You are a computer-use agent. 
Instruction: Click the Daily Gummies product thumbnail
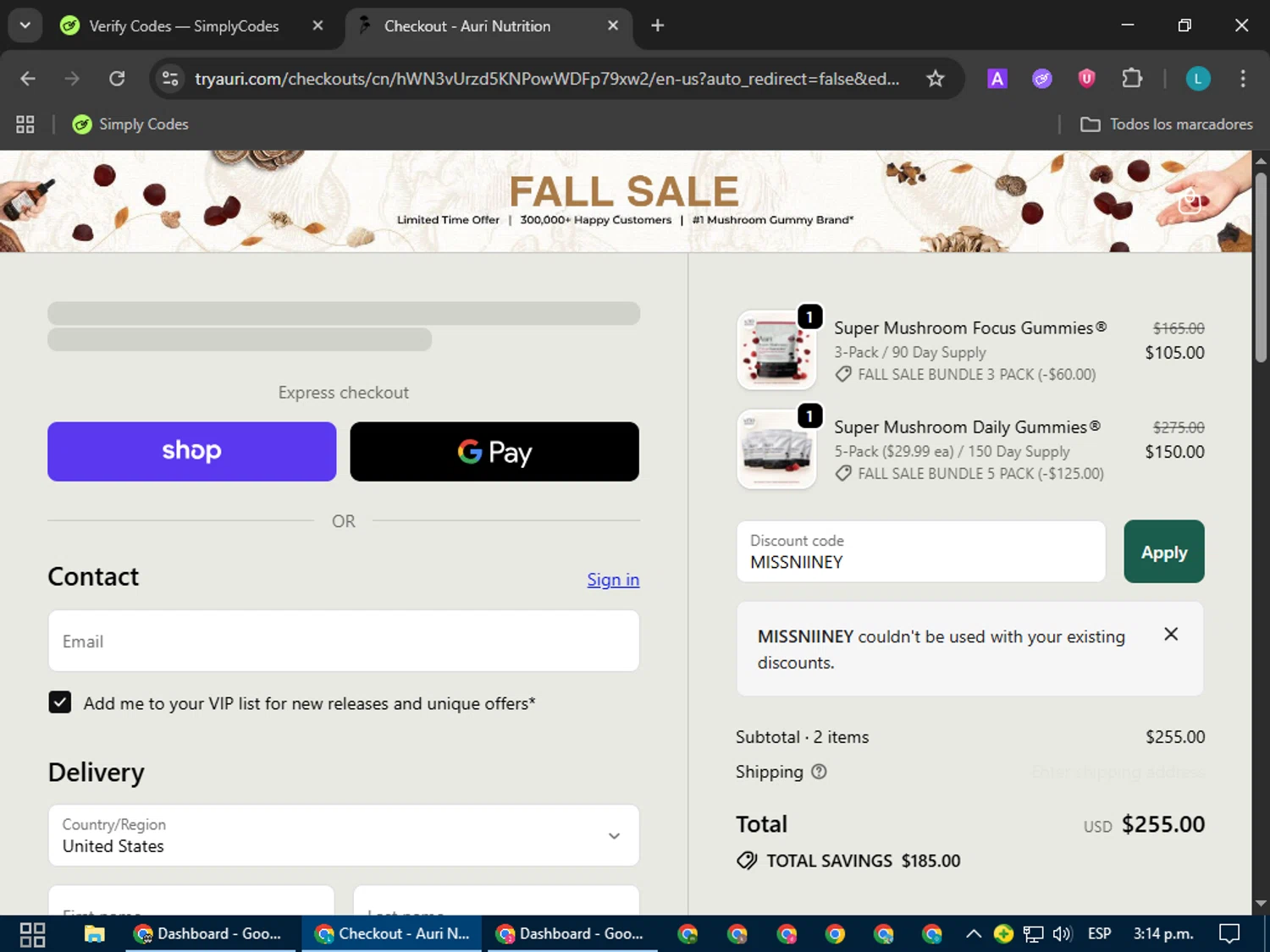pyautogui.click(x=776, y=449)
